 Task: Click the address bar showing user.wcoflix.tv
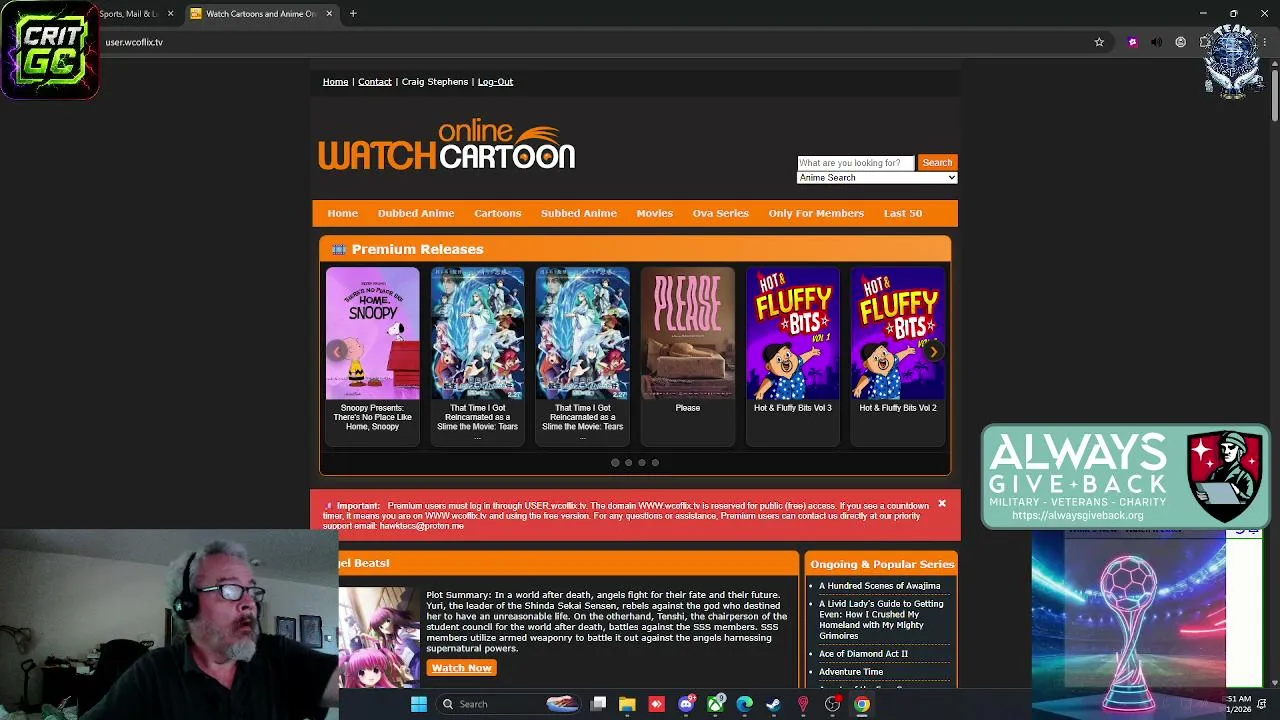590,42
